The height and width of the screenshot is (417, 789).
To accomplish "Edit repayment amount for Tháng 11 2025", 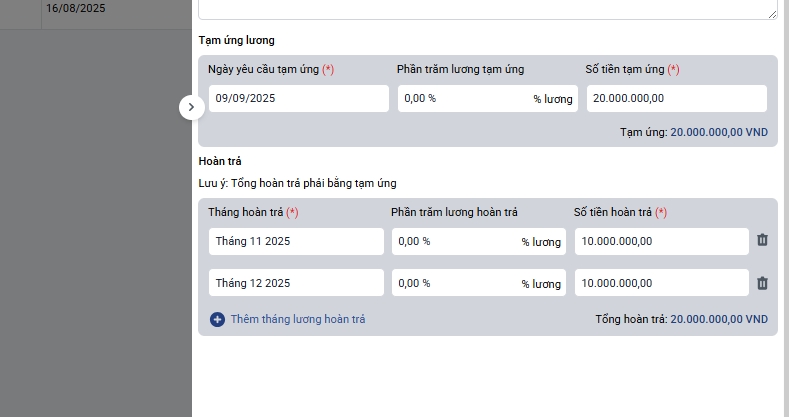I will (661, 241).
